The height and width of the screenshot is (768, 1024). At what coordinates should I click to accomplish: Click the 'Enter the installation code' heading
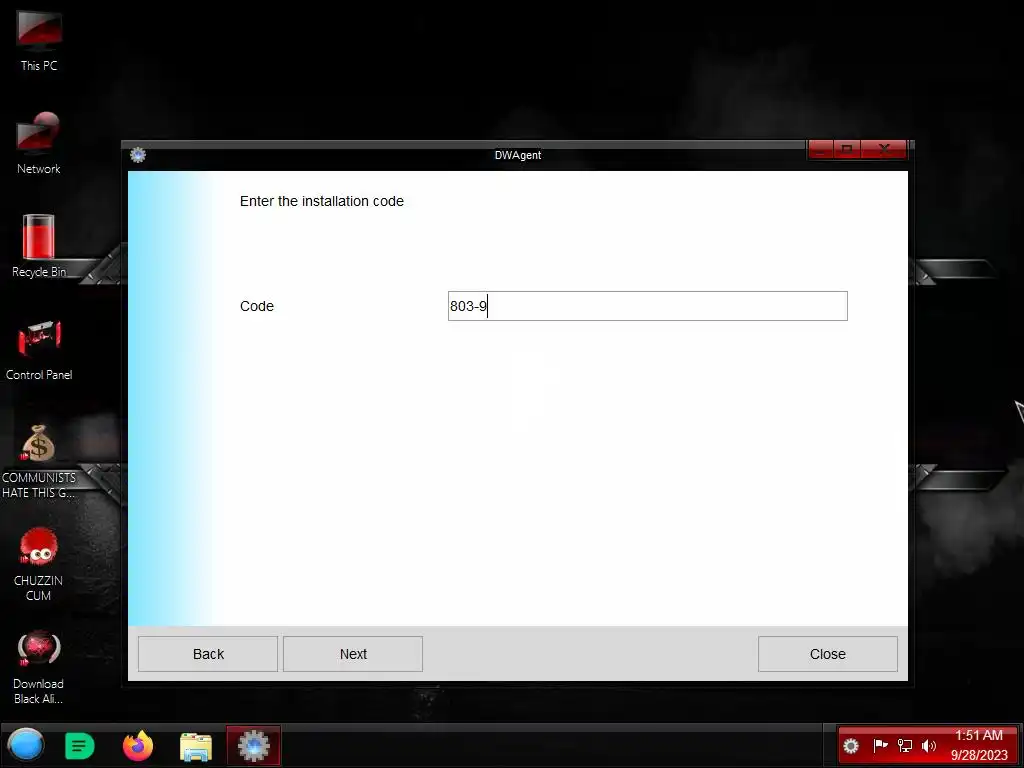pos(321,201)
